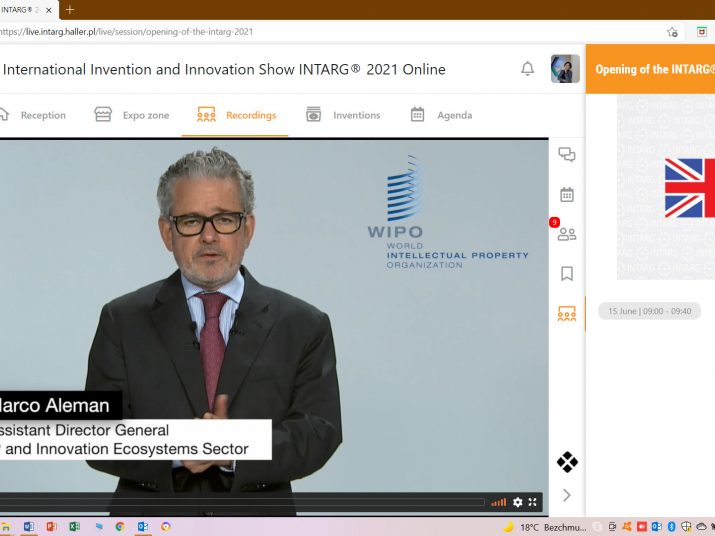This screenshot has height=536, width=715.
Task: Open the Inventions tab
Action: (x=343, y=115)
